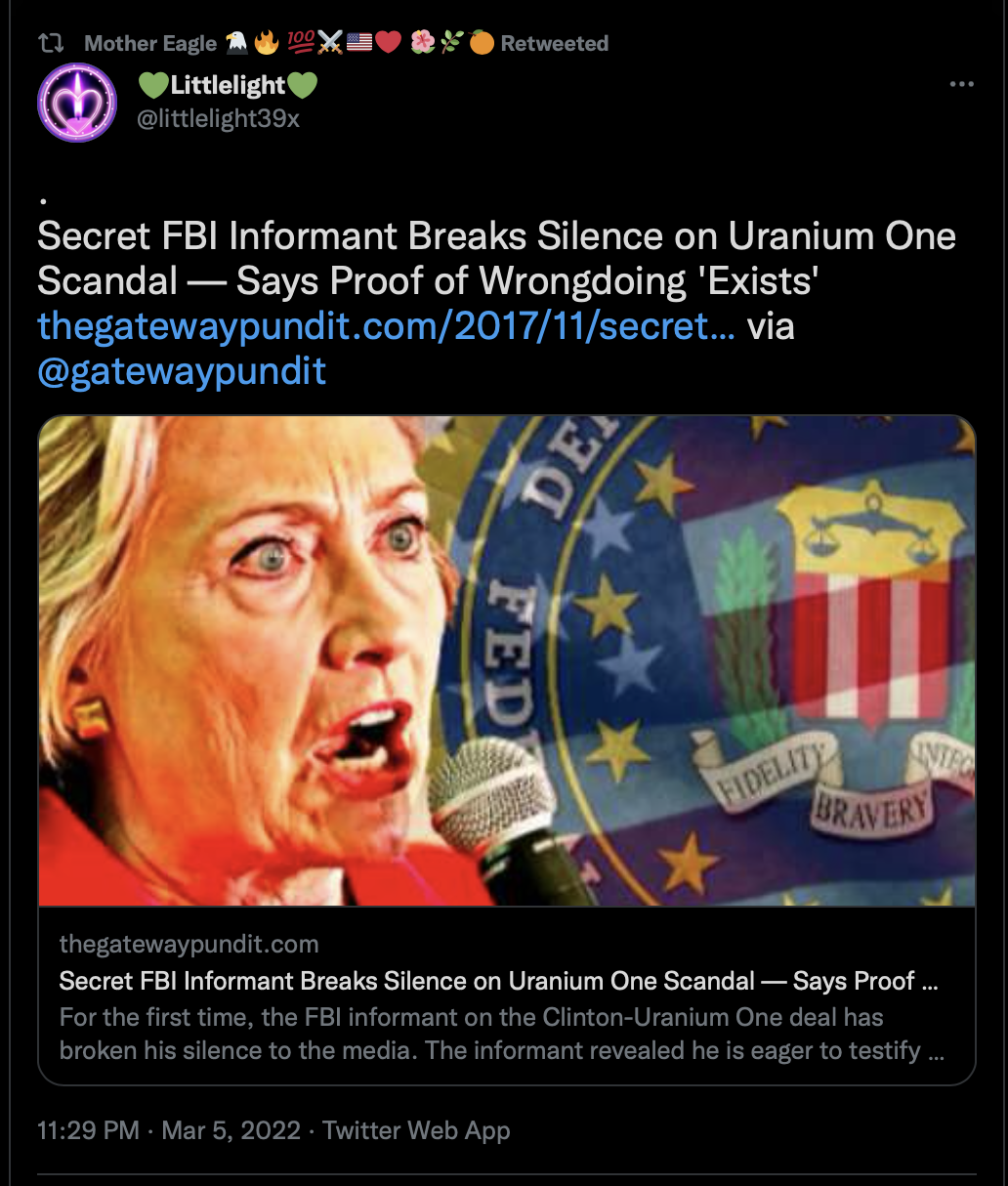This screenshot has height=1186, width=1008.
Task: Click the thegatewaypundit.com domain in the card
Action: tap(189, 945)
